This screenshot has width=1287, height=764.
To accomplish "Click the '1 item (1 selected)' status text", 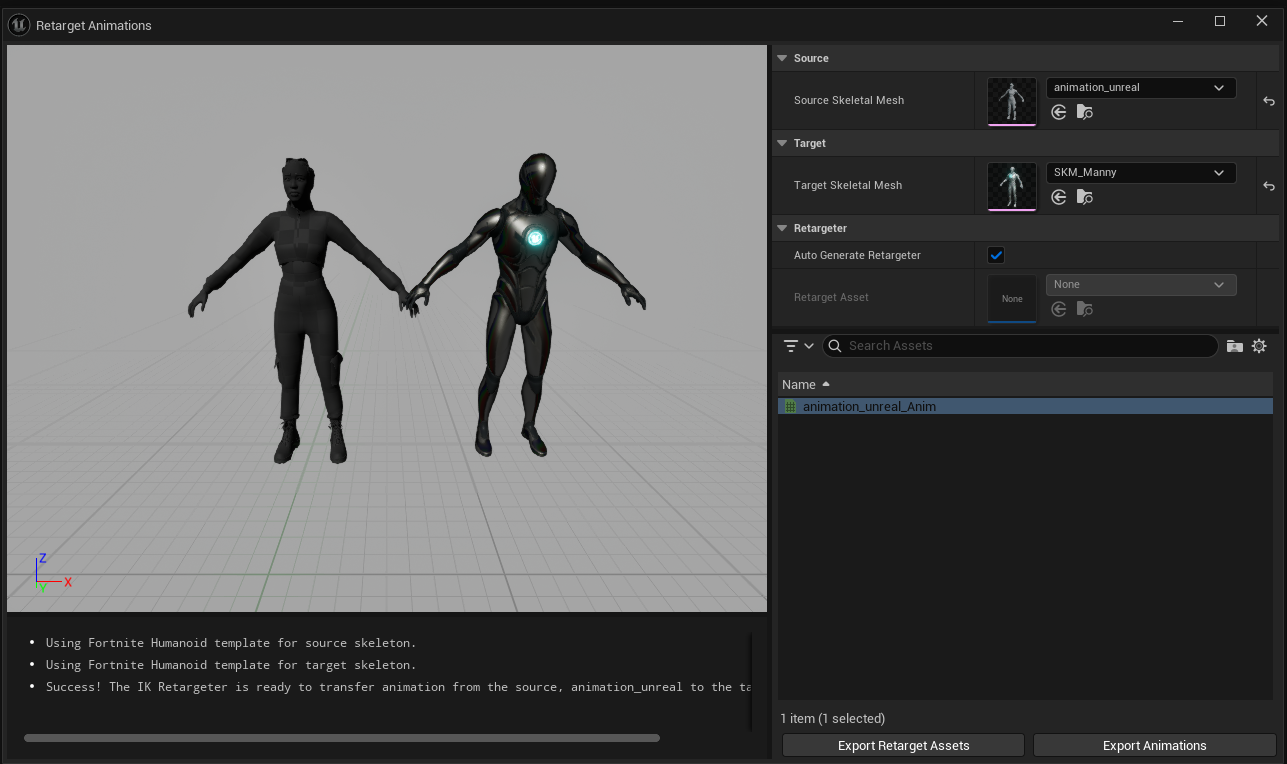I will (x=833, y=718).
